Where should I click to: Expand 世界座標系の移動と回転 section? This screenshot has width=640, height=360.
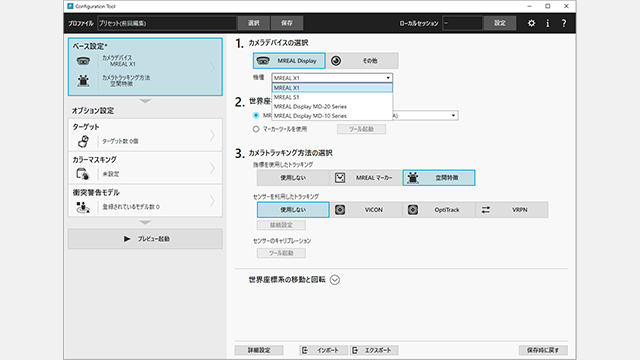335,280
